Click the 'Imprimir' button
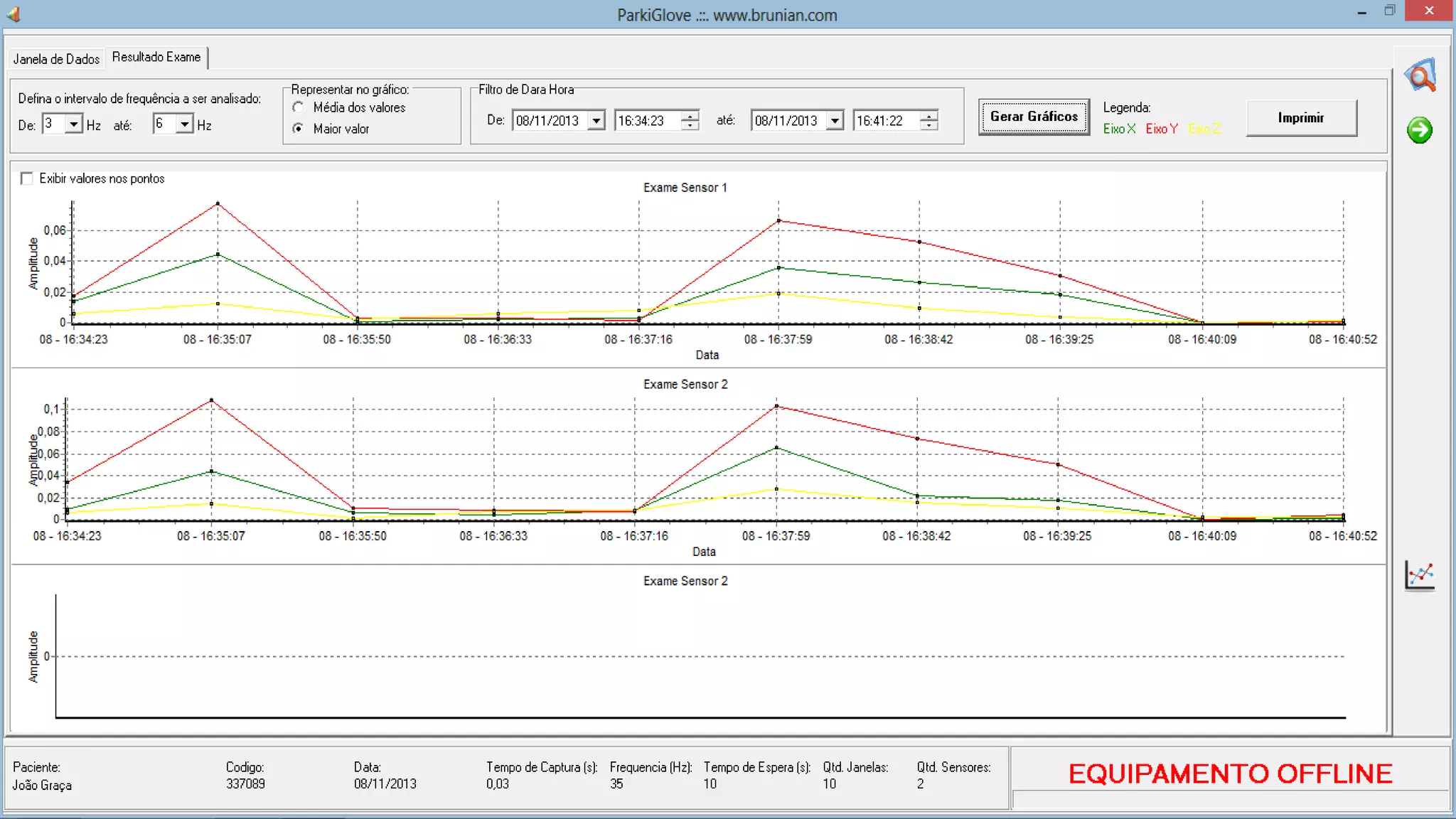The image size is (1456, 819). click(x=1300, y=118)
